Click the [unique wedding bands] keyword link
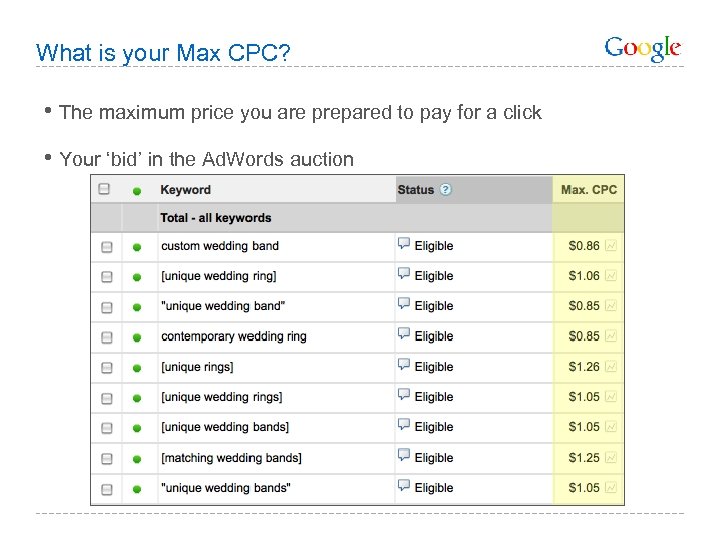This screenshot has height=540, width=720. pyautogui.click(x=225, y=427)
